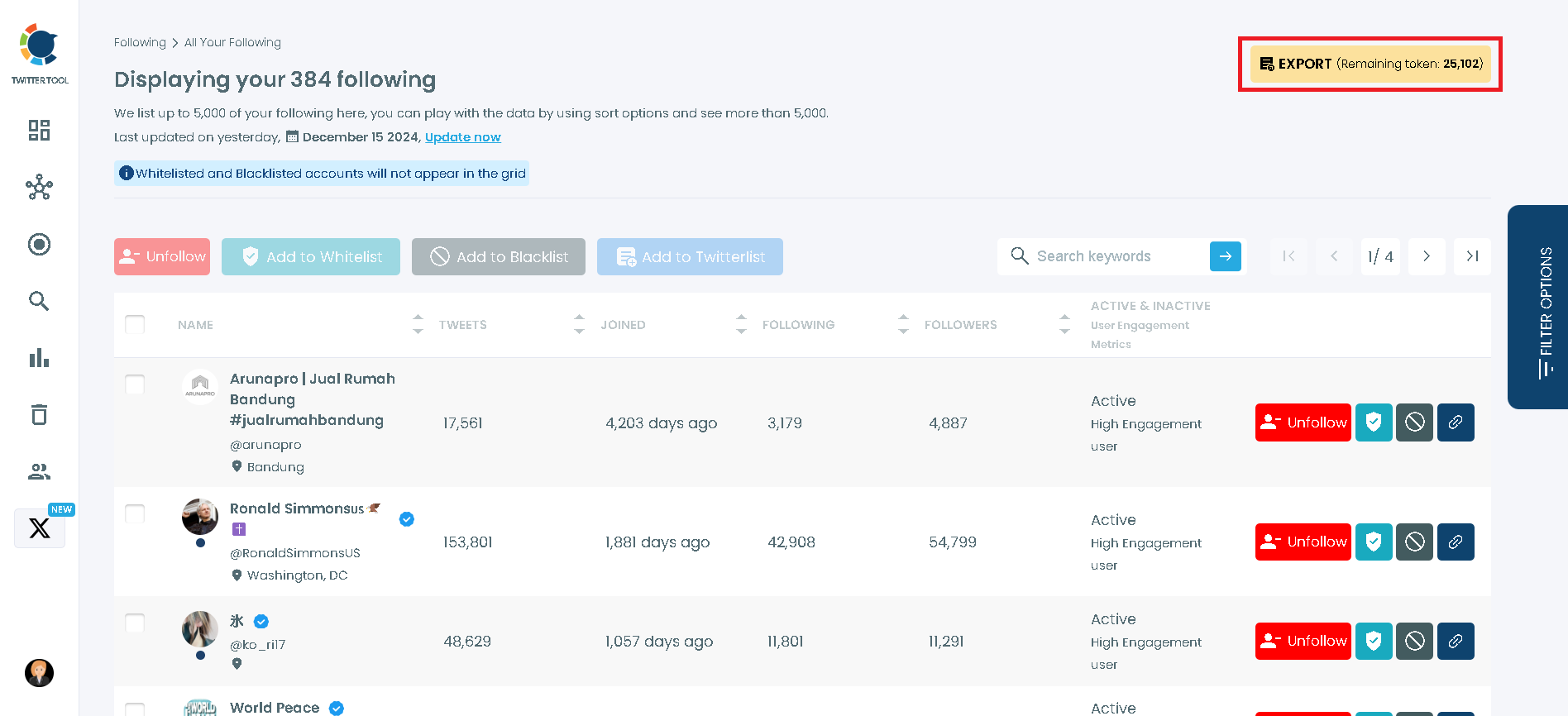Select the Arunapro row checkbox
Viewport: 1568px width, 716px height.
[135, 384]
